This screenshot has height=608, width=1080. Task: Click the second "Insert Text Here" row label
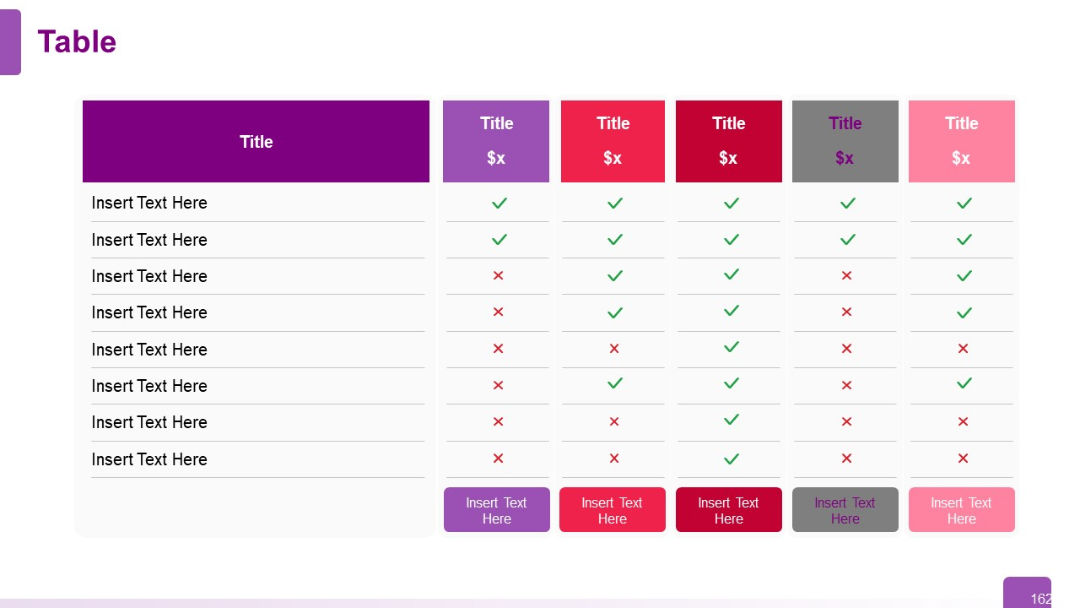tap(149, 240)
